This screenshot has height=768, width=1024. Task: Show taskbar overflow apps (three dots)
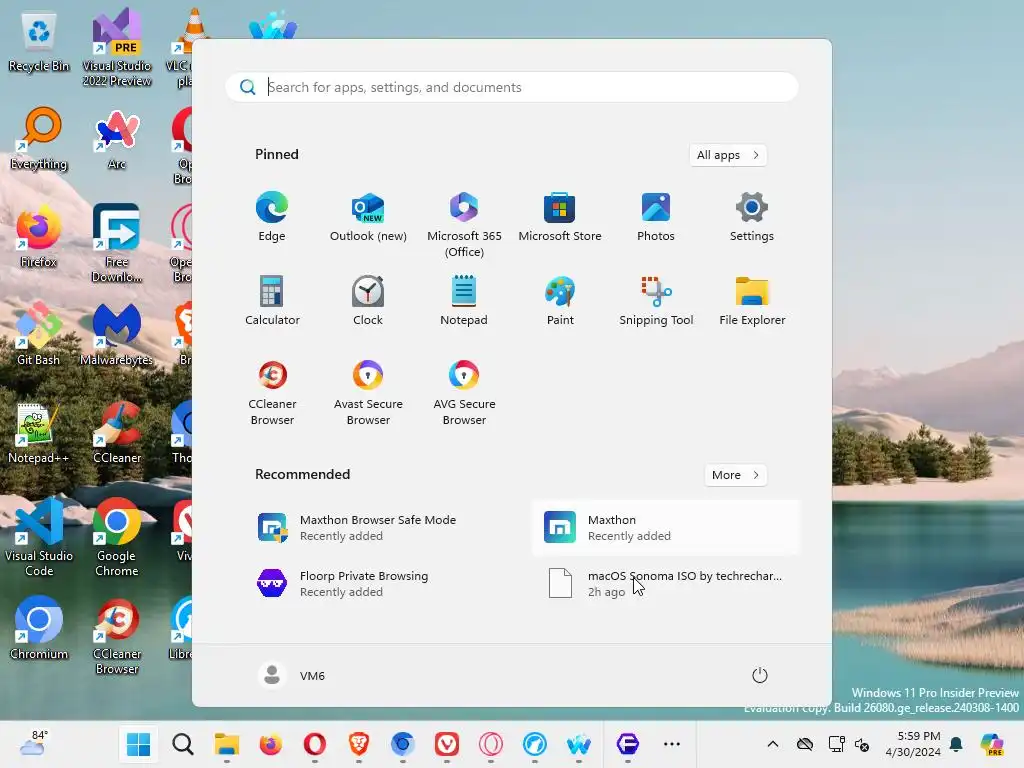[671, 744]
